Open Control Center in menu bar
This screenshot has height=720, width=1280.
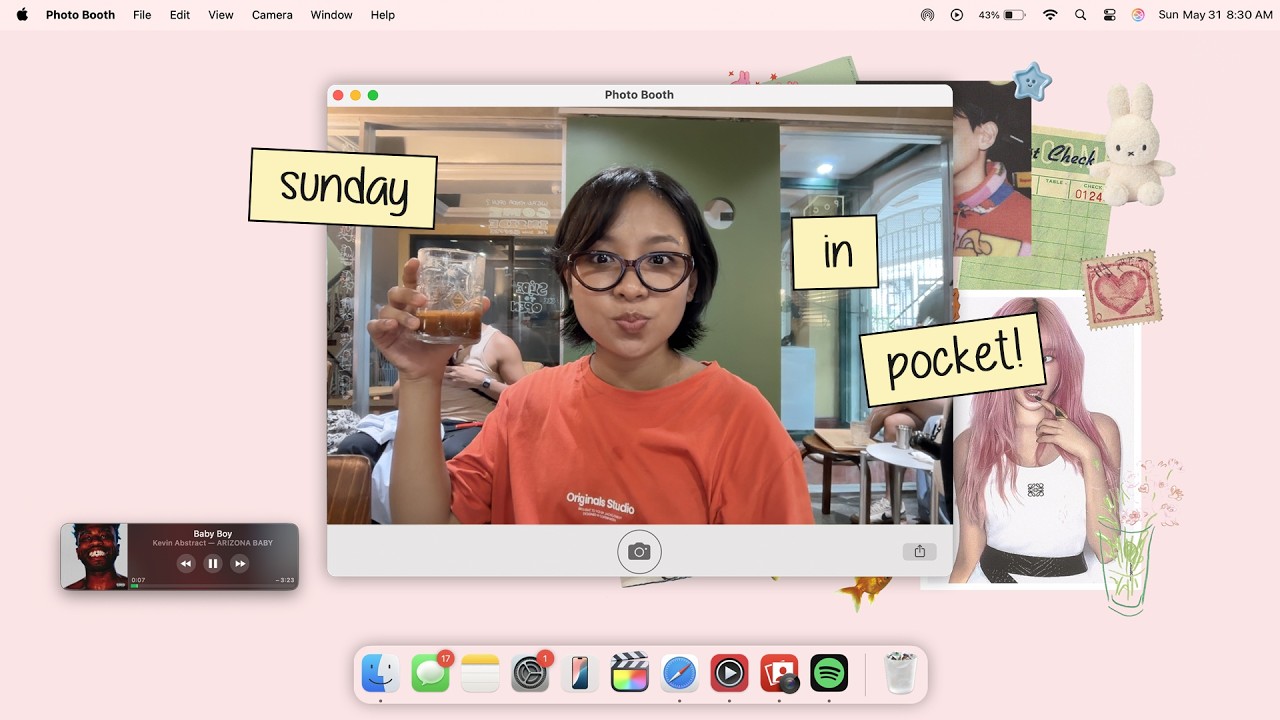(x=1109, y=15)
